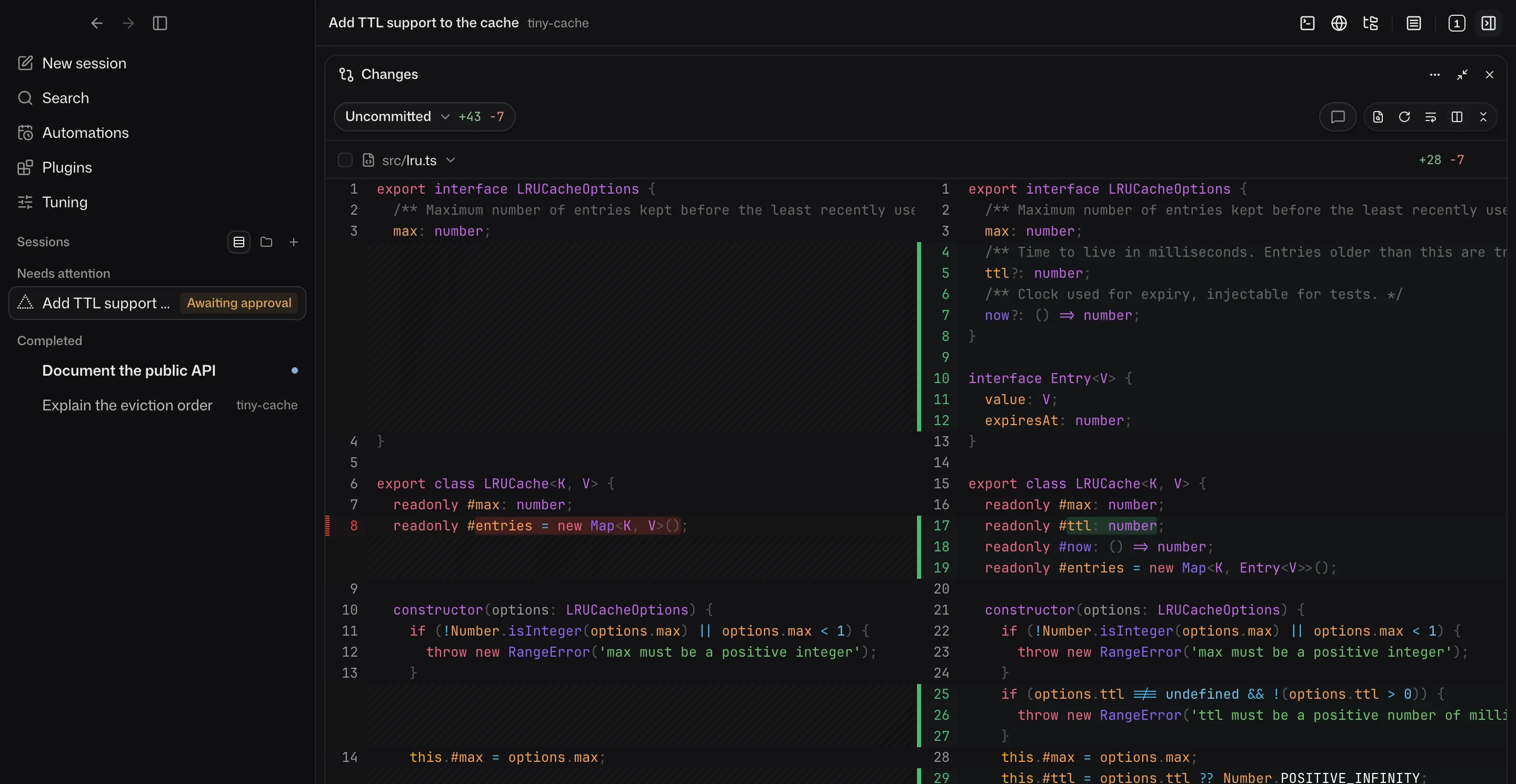Click the file search icon in the diff toolbar

click(x=1378, y=116)
